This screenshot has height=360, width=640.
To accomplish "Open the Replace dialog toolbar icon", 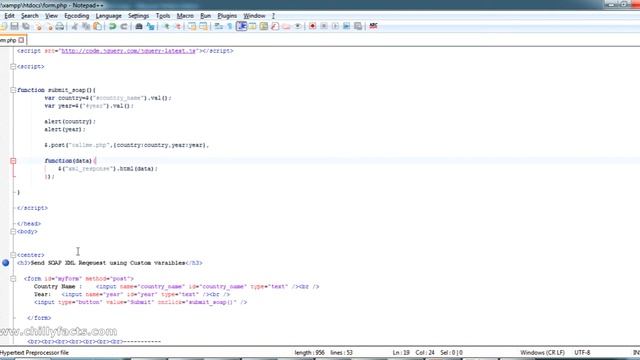I will tap(150, 27).
